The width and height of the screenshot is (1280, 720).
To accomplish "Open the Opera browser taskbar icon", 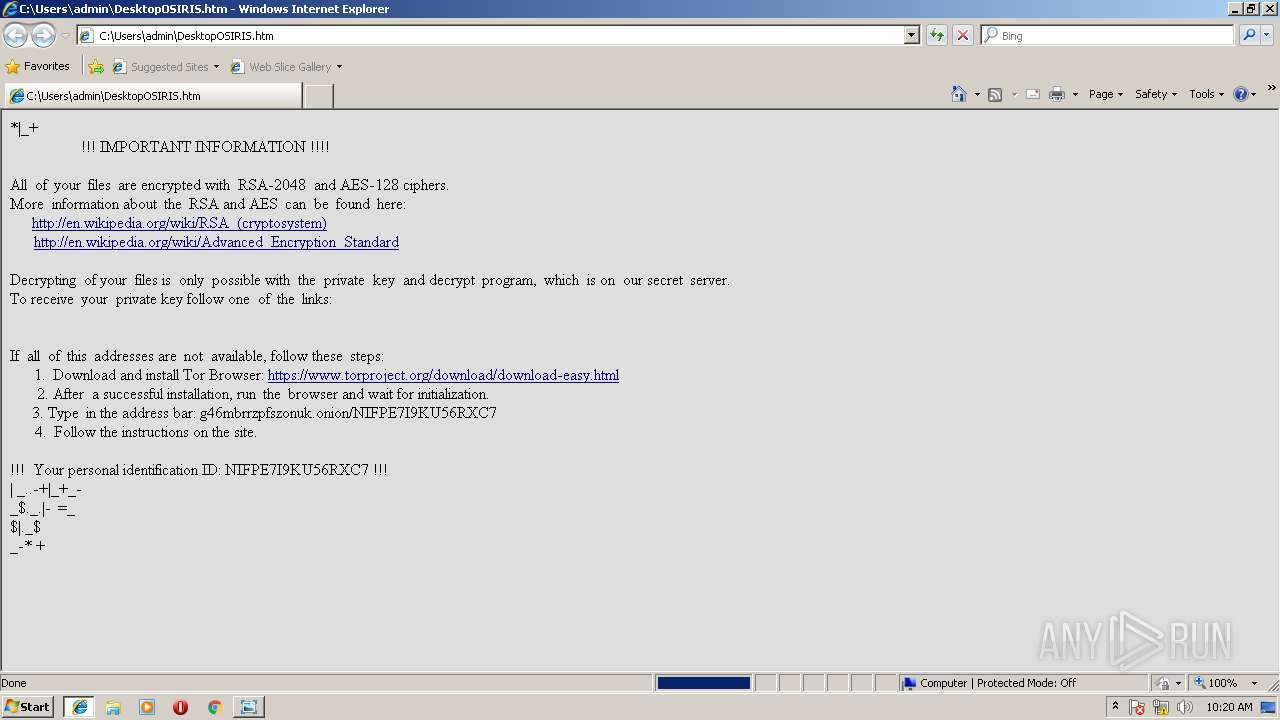I will (180, 707).
